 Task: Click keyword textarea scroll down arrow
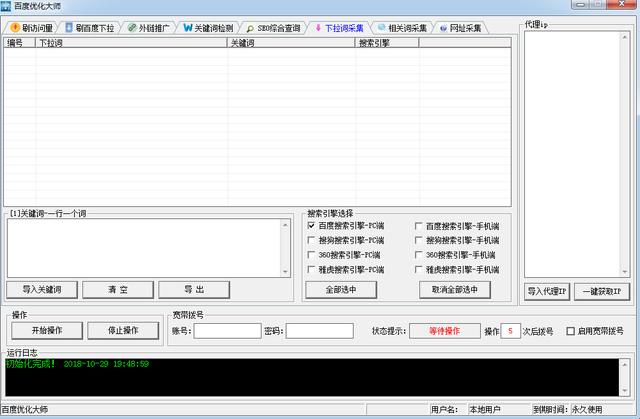pyautogui.click(x=285, y=272)
